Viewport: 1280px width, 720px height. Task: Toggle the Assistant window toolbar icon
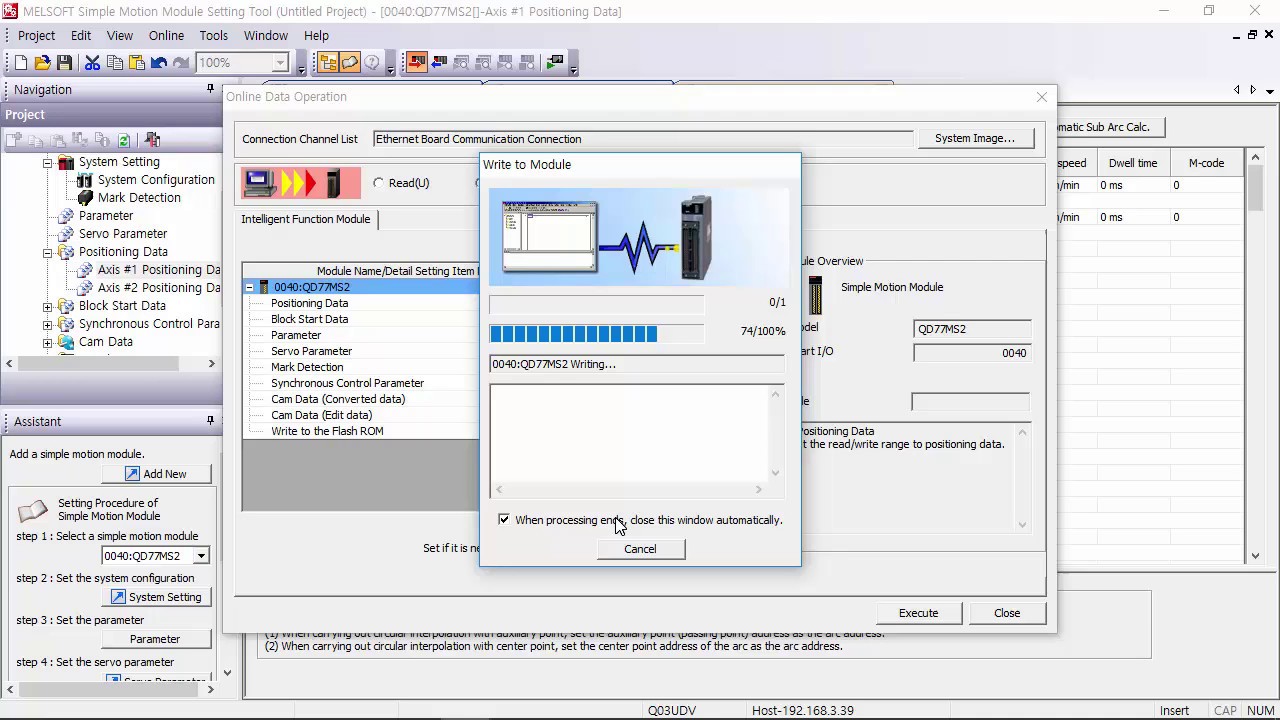350,63
